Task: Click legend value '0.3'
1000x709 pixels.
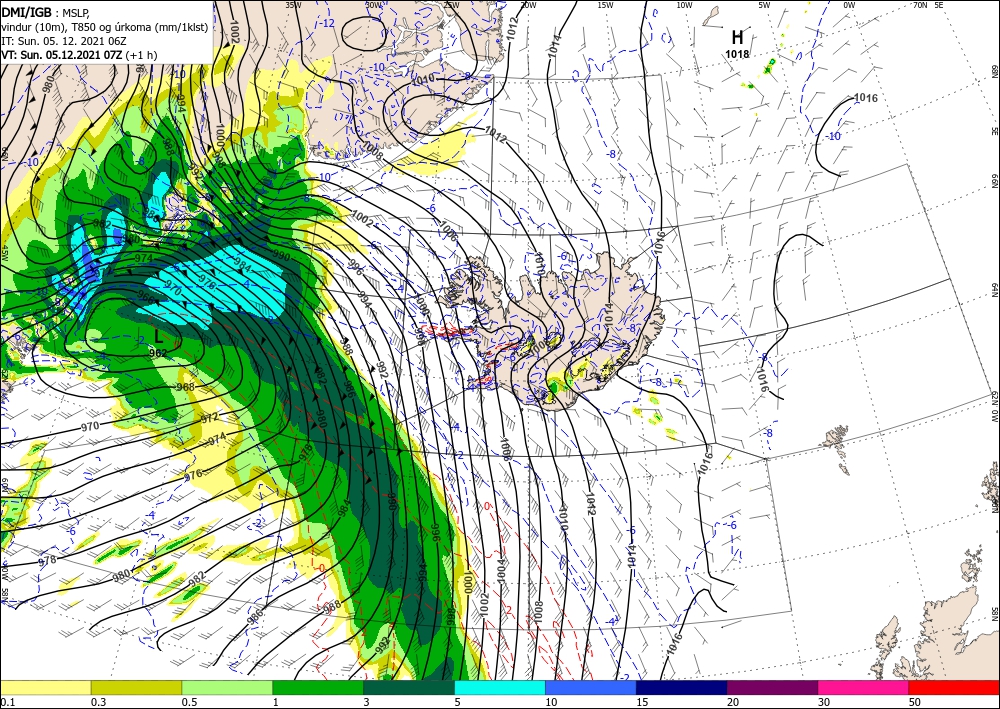Action: (98, 702)
